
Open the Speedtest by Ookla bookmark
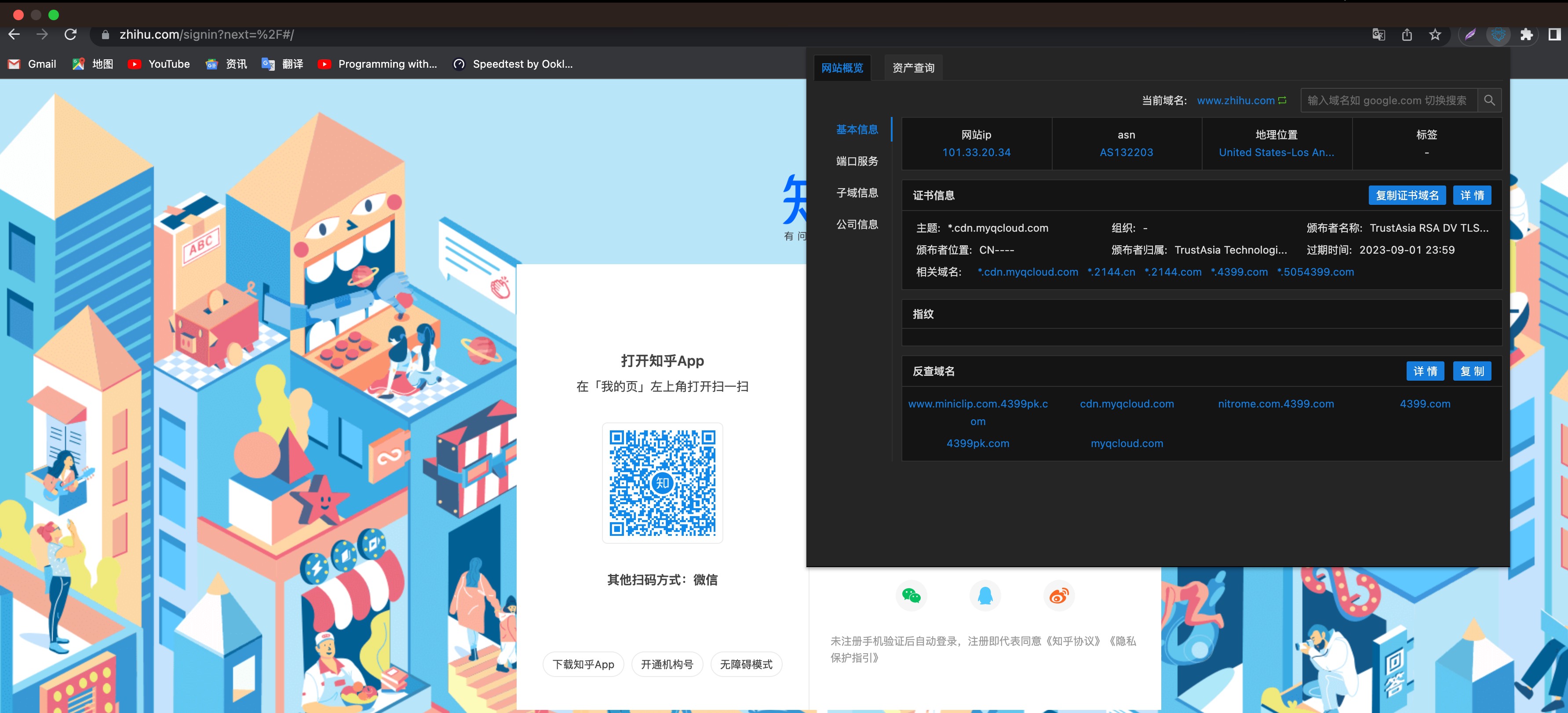(513, 64)
